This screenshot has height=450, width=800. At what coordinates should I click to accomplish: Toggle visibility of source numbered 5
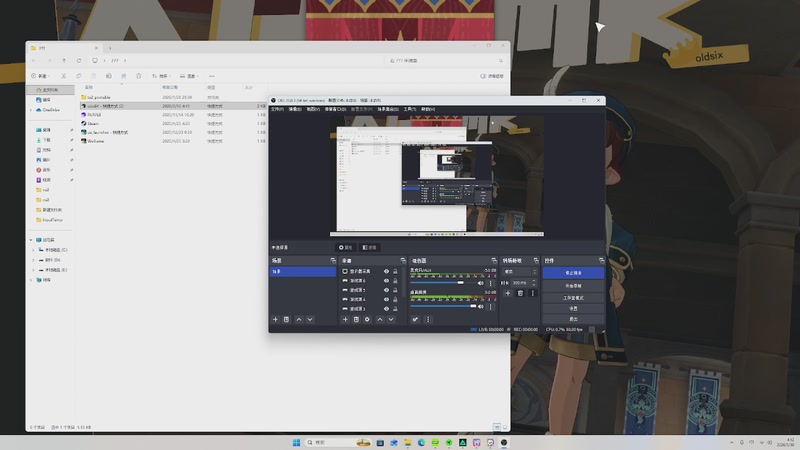click(x=386, y=290)
